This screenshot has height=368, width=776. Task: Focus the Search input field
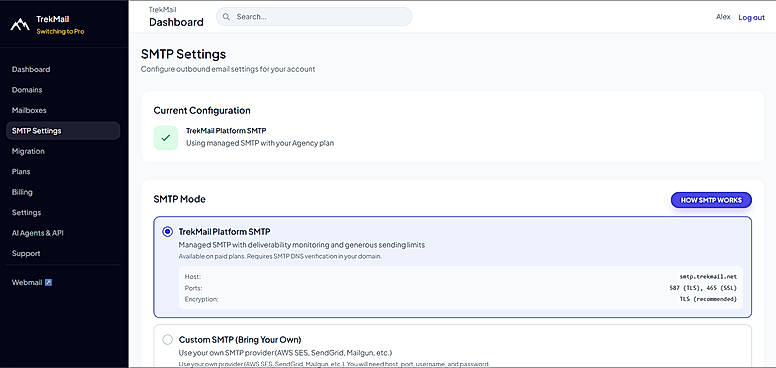314,17
